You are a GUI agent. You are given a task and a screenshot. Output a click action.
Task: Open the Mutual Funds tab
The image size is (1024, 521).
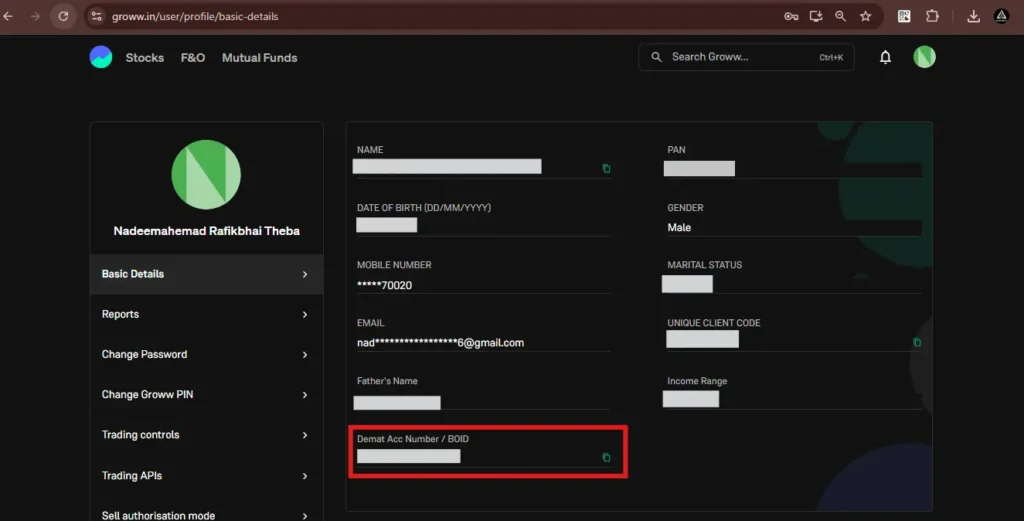click(x=259, y=57)
